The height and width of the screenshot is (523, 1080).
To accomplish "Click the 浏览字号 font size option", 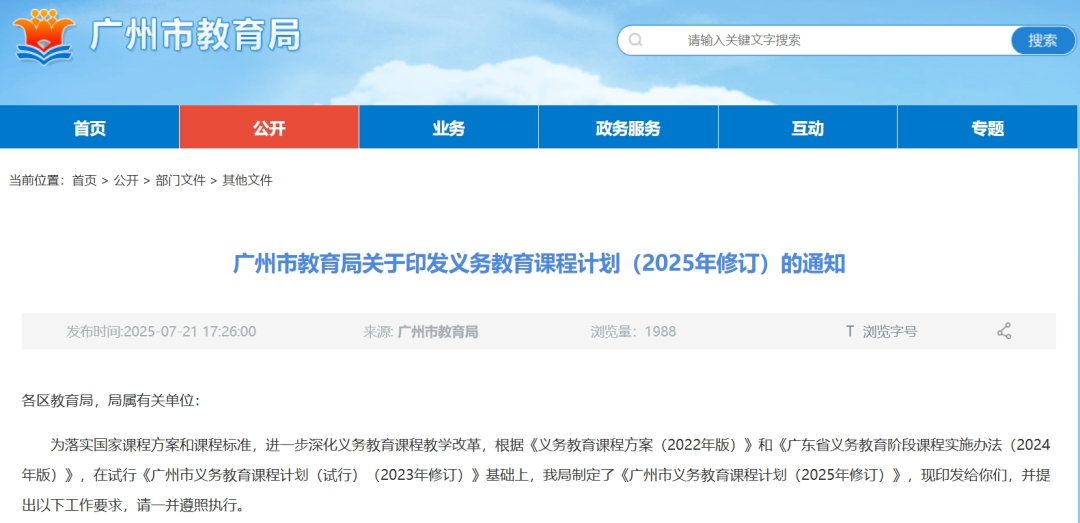I will (x=890, y=331).
